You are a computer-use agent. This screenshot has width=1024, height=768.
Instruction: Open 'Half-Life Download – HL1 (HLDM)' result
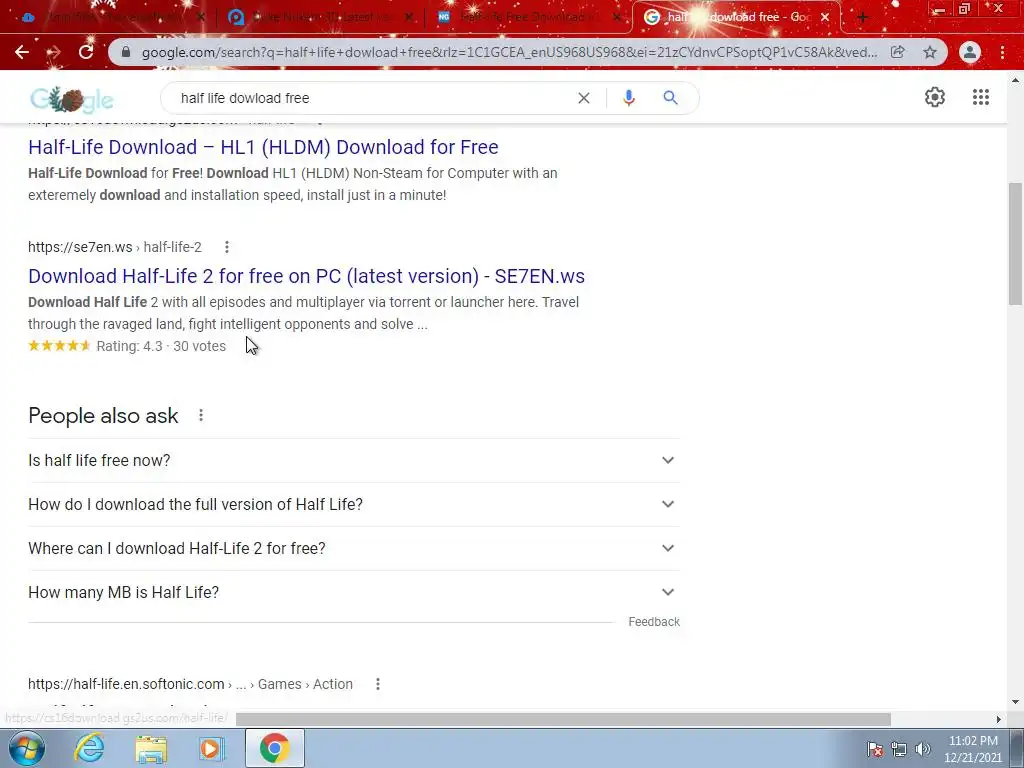[x=263, y=147]
